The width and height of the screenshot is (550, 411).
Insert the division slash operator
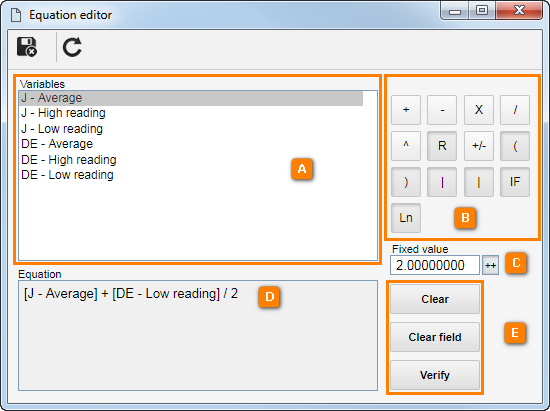click(x=515, y=110)
